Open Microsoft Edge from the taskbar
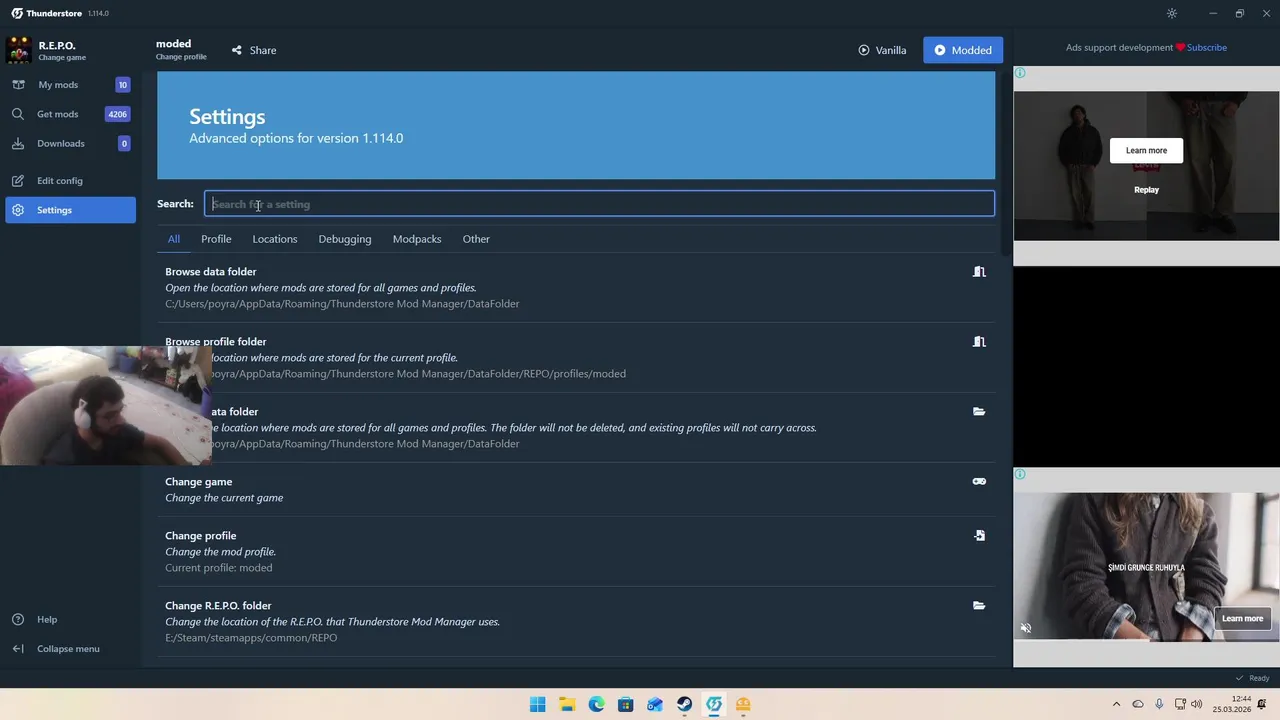 [x=596, y=705]
